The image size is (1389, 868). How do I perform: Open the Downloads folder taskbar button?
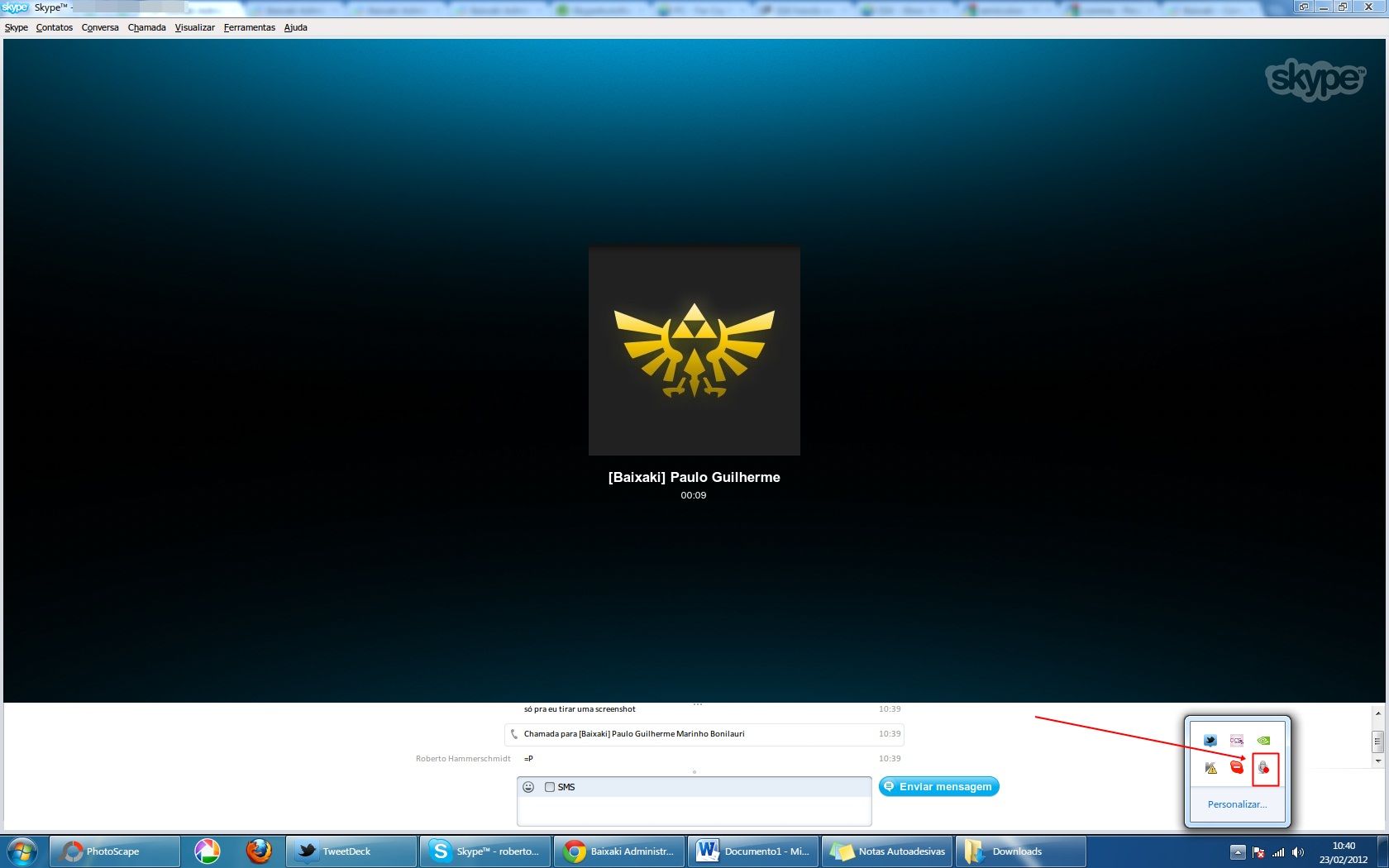(1021, 851)
